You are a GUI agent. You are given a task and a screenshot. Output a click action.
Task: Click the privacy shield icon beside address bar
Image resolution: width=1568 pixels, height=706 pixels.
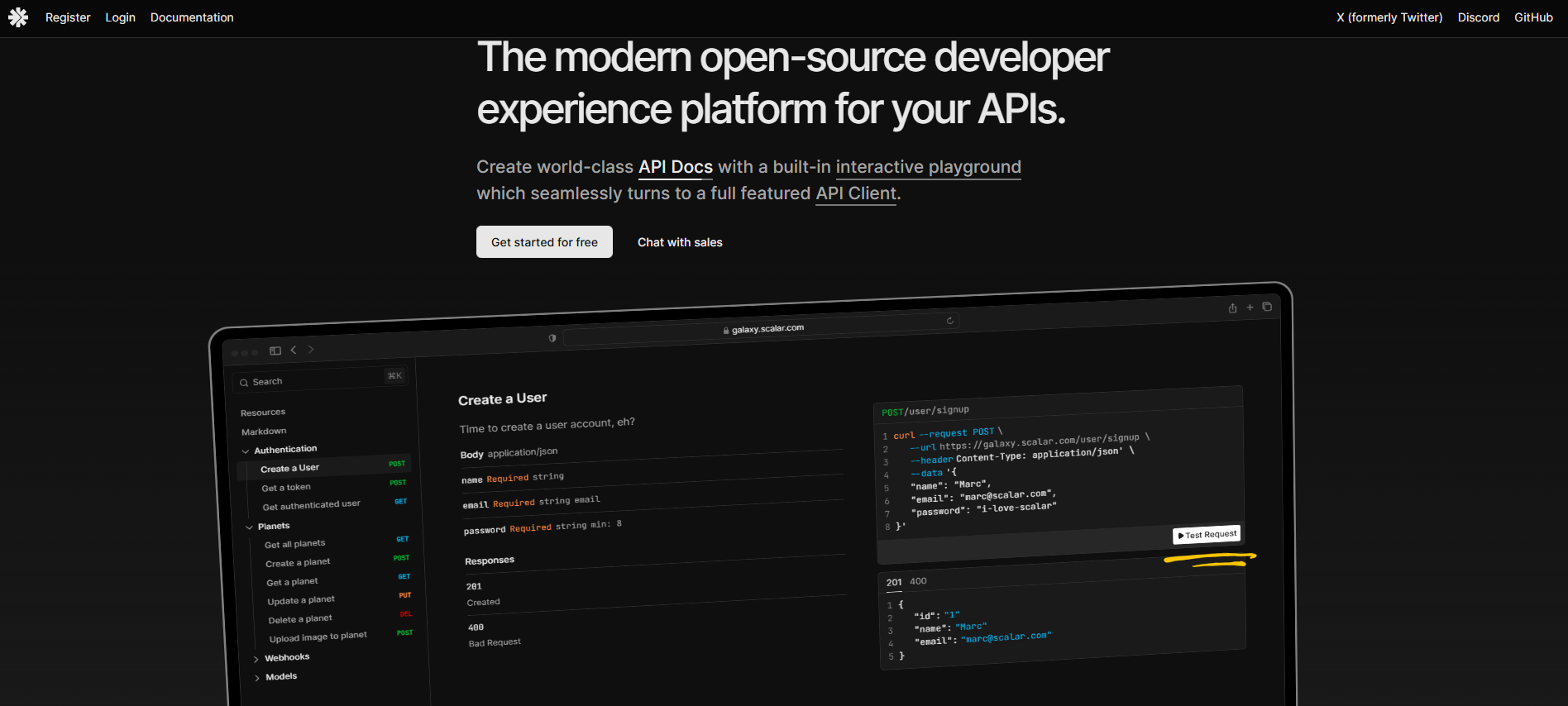(x=552, y=338)
